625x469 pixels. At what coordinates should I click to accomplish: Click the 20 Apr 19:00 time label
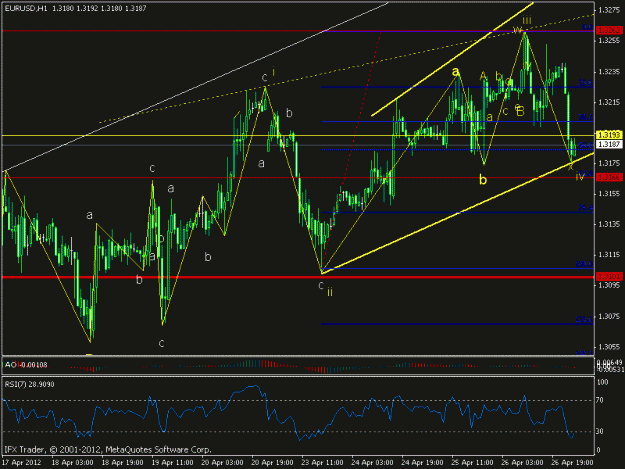coord(272,462)
